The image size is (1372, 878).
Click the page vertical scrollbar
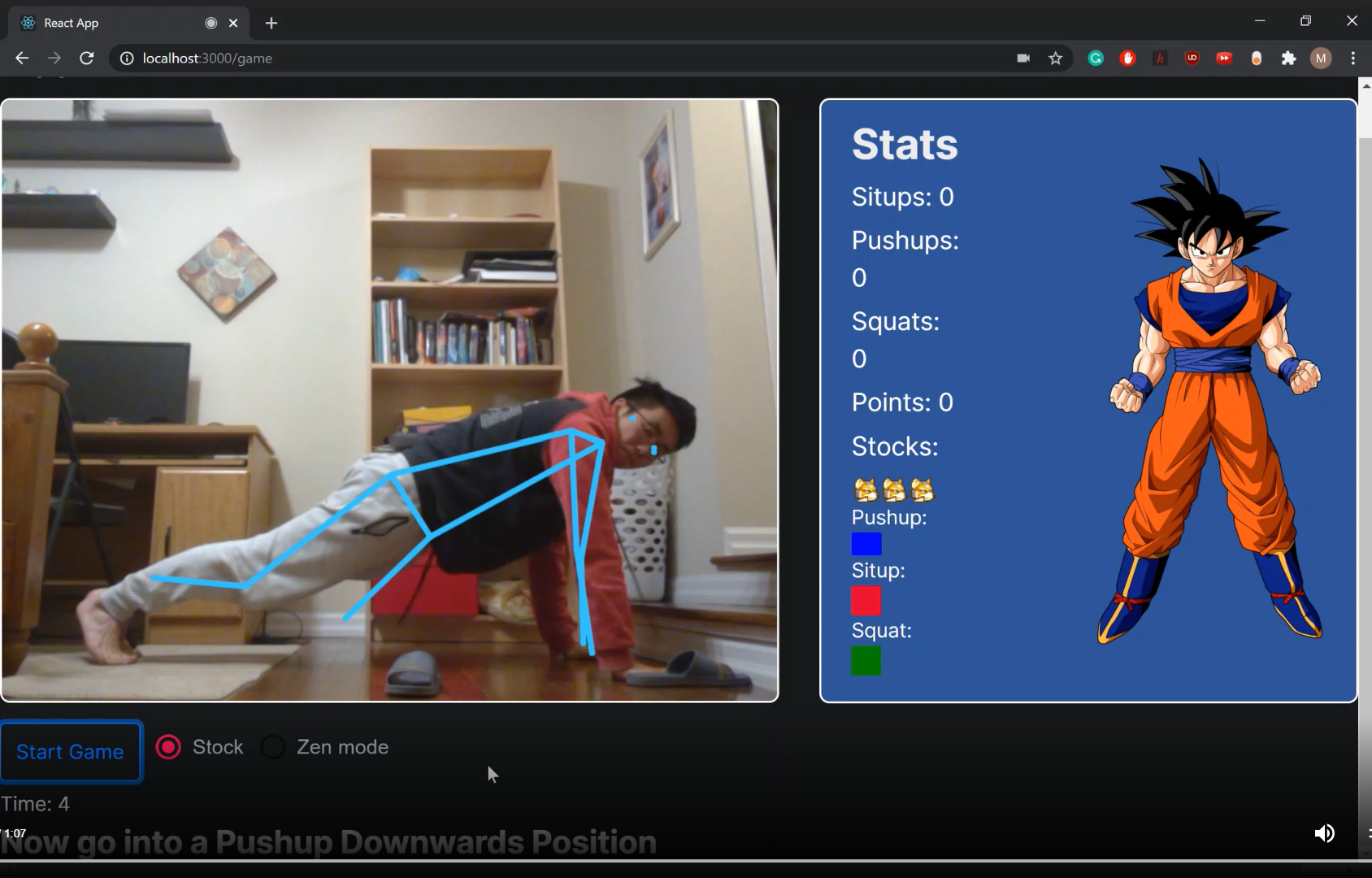tap(1365, 467)
